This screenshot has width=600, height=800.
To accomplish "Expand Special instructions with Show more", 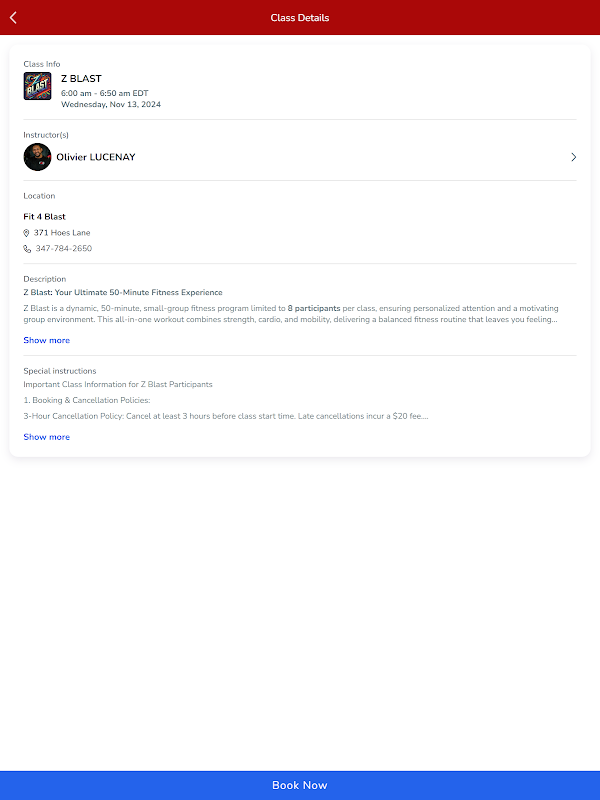I will tap(46, 437).
